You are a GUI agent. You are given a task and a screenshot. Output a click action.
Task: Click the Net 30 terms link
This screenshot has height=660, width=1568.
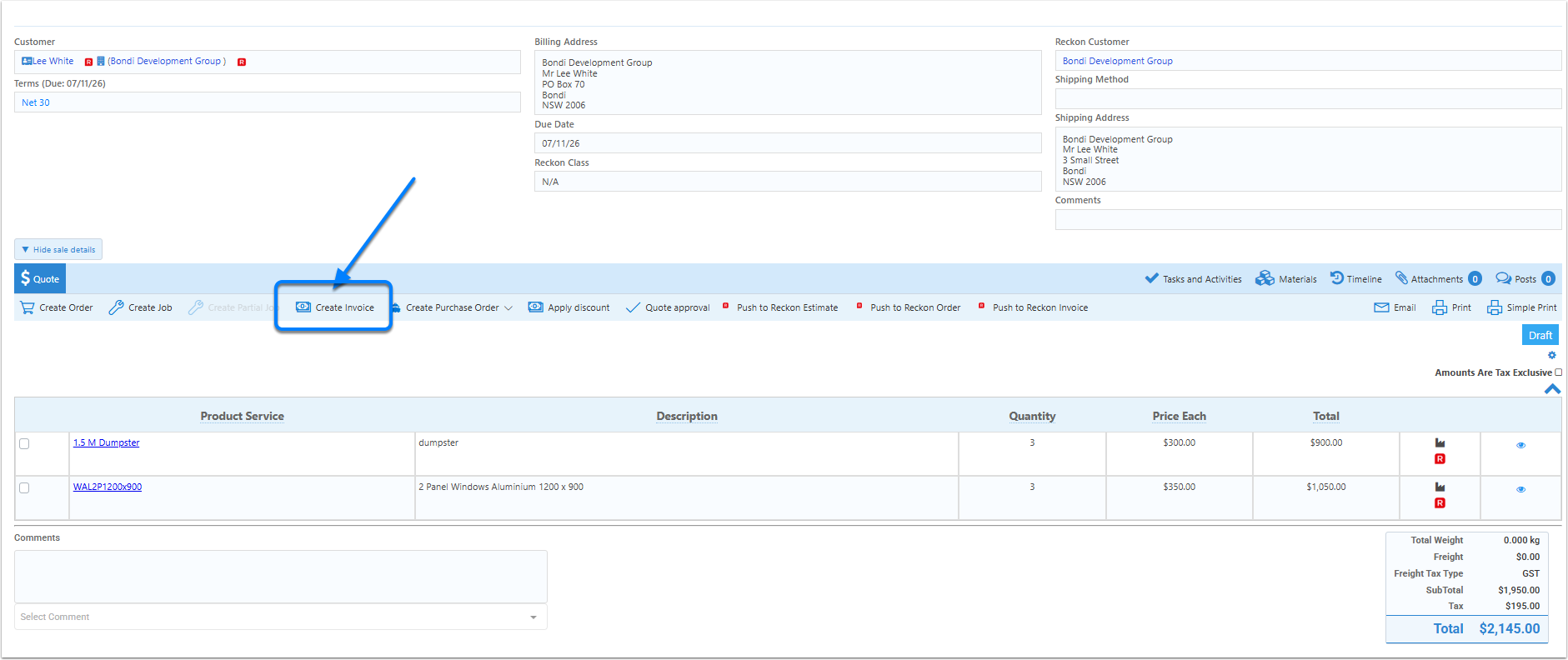pos(36,102)
